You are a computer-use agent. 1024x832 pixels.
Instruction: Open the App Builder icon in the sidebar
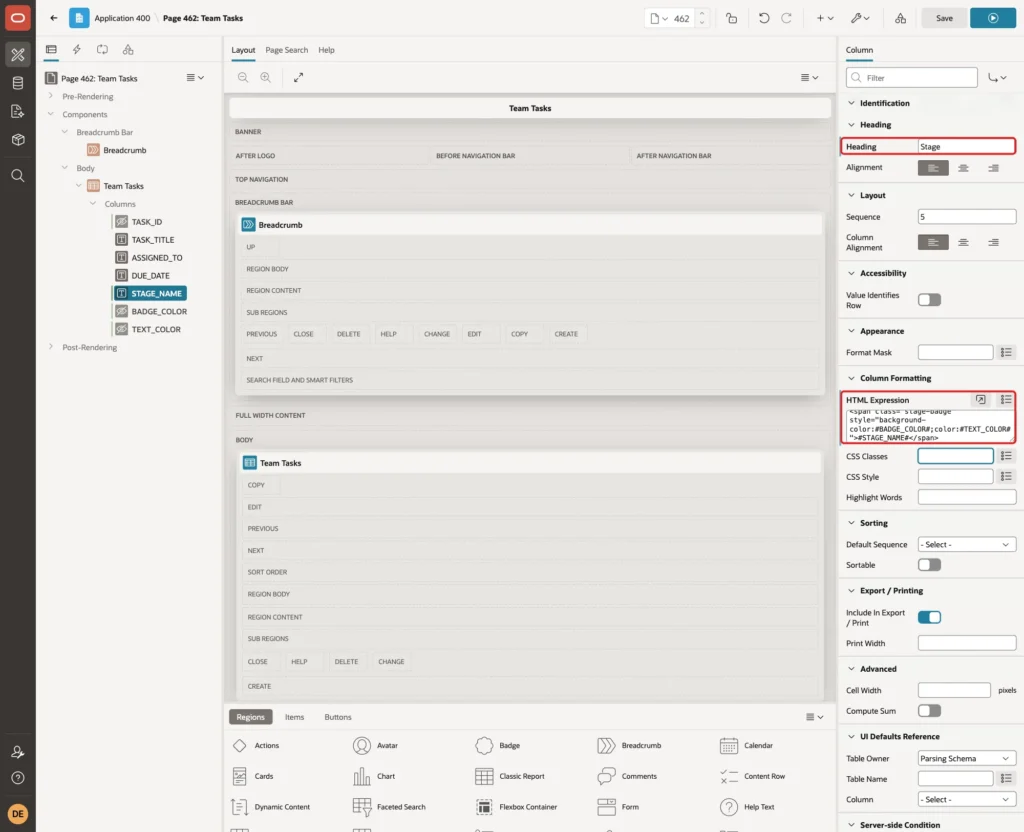point(18,55)
